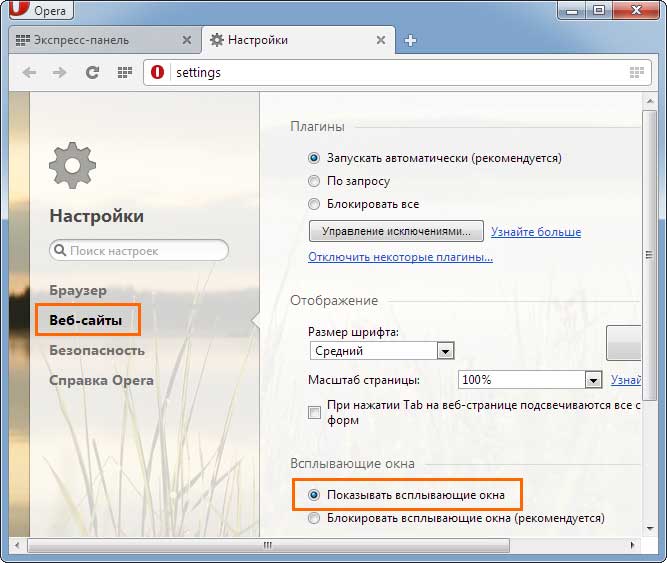The height and width of the screenshot is (563, 667).
Task: Close the Экспресс-панель tab
Action: pyautogui.click(x=186, y=40)
